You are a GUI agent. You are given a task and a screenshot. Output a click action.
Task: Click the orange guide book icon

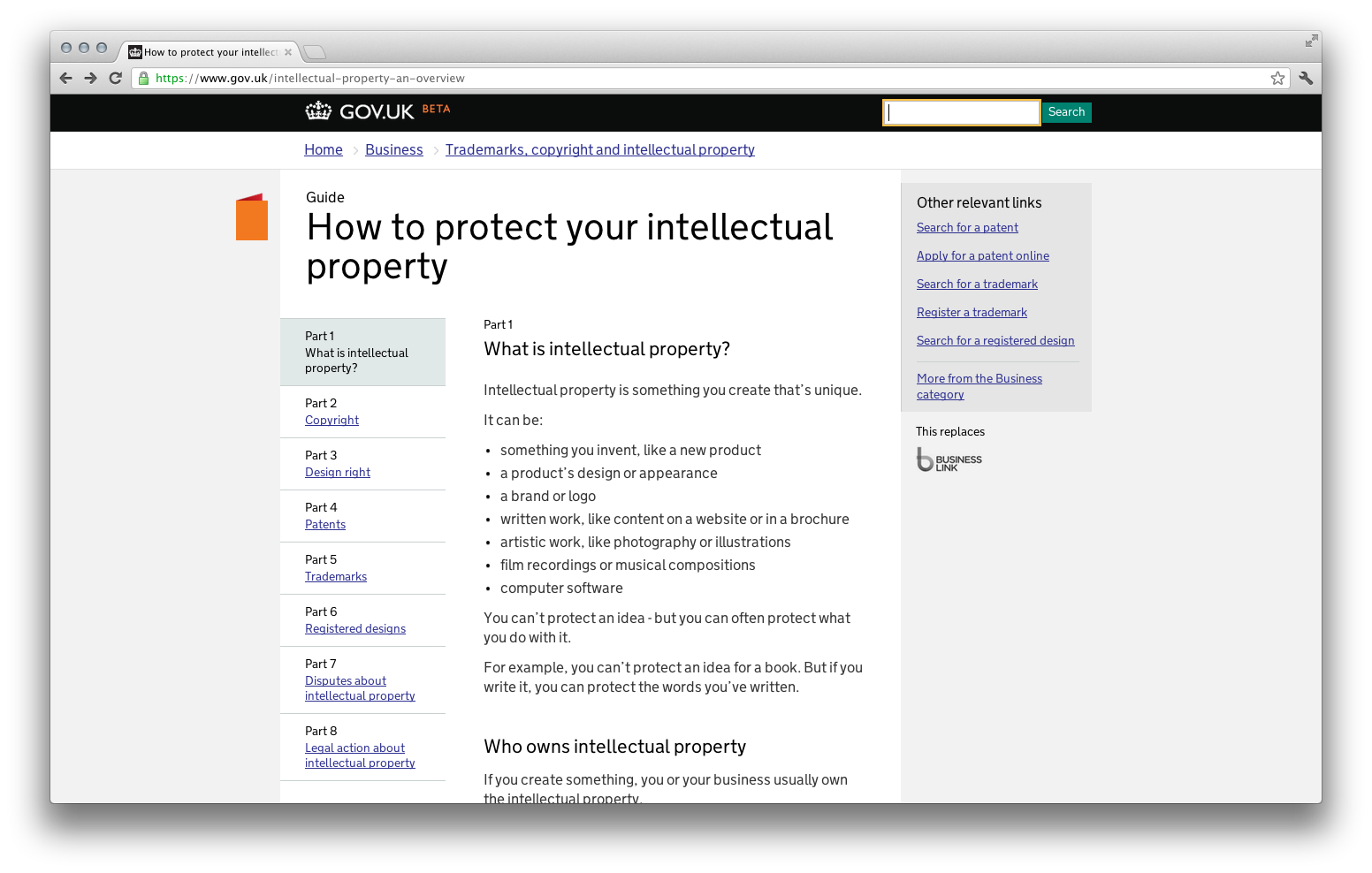click(x=252, y=216)
